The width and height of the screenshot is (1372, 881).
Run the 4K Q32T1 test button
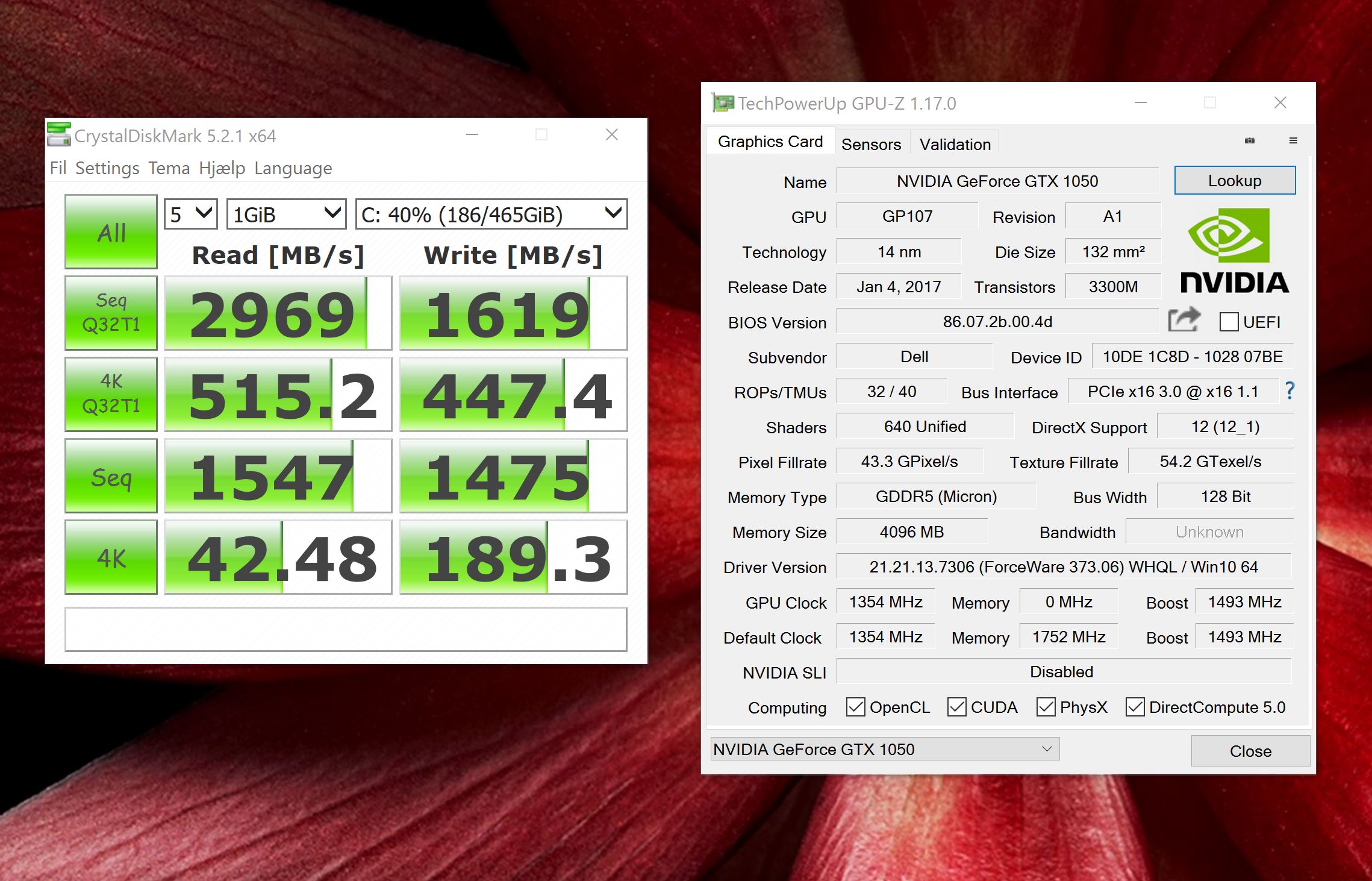pos(111,394)
